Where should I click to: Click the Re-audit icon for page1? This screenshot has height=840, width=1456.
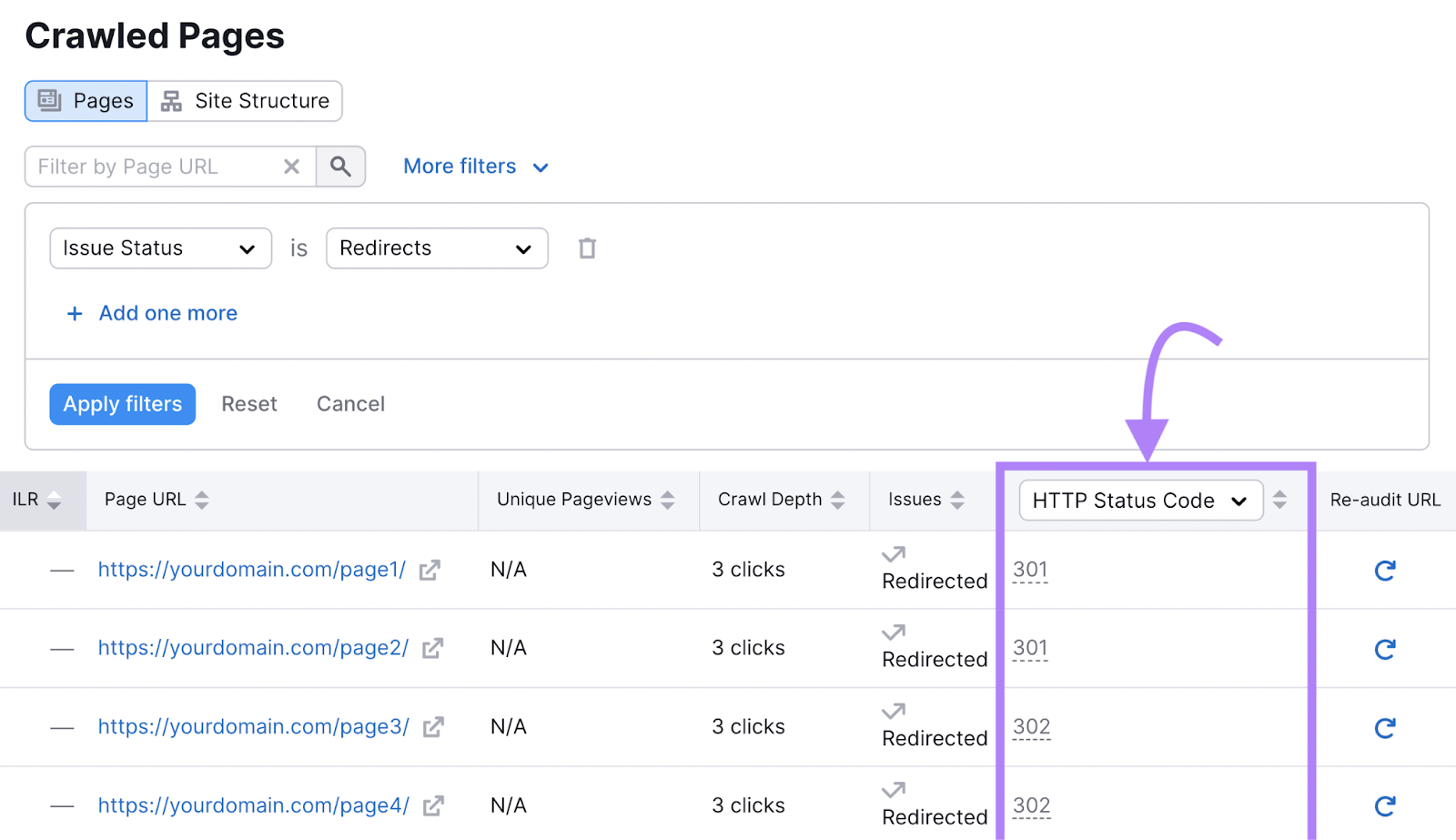pyautogui.click(x=1385, y=571)
